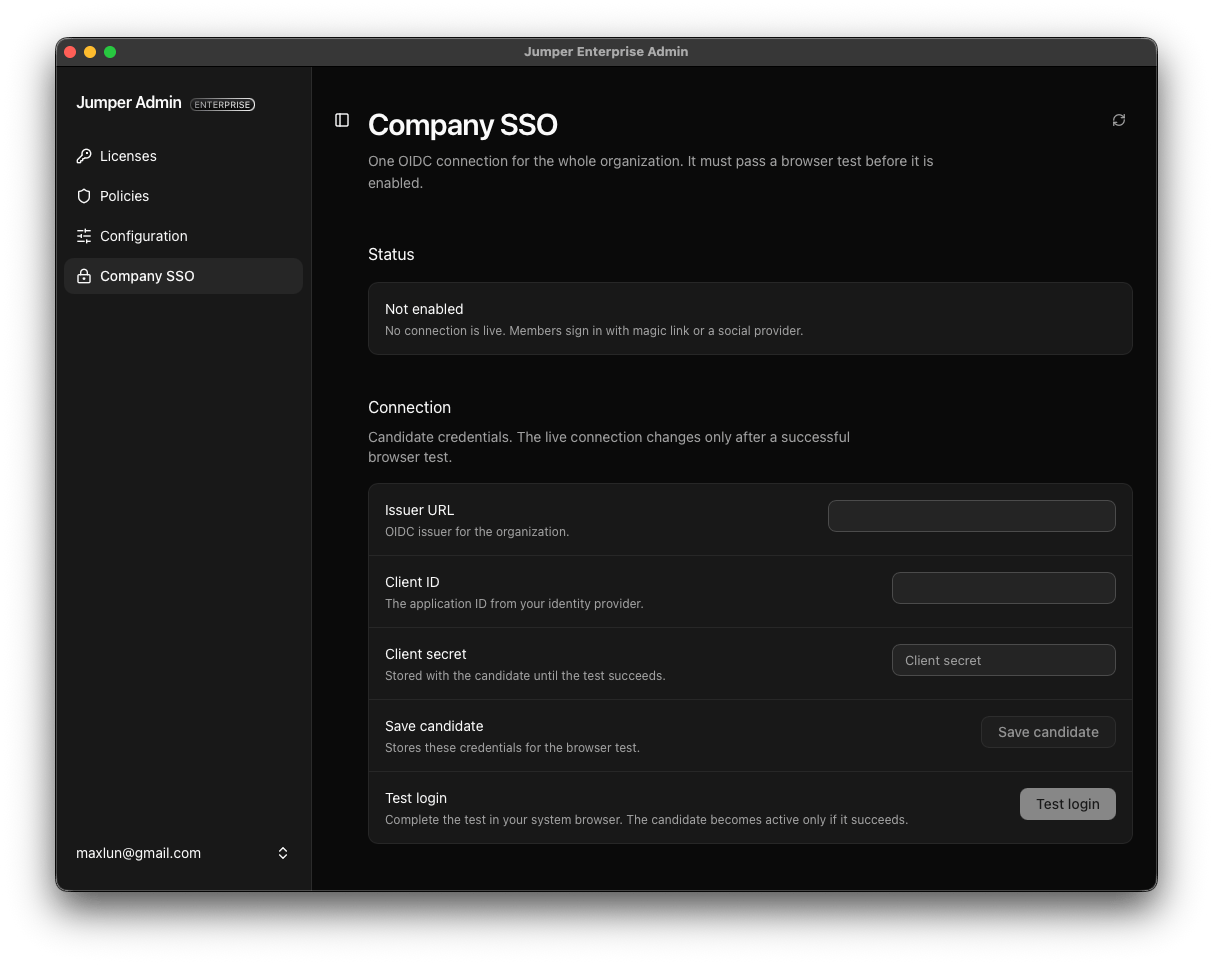Click the Connection section heading
Image resolution: width=1213 pixels, height=965 pixels.
409,407
